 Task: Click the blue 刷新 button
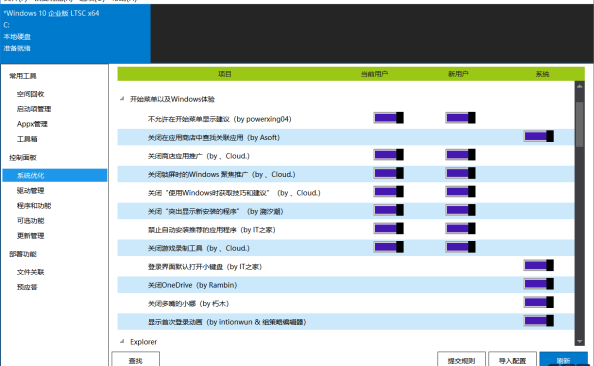(x=563, y=359)
